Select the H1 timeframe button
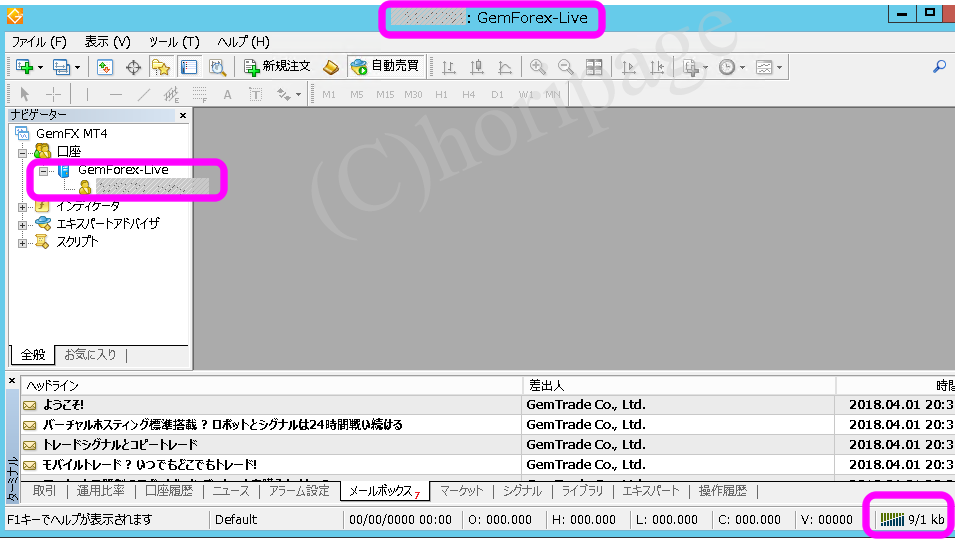955x539 pixels. [x=441, y=94]
